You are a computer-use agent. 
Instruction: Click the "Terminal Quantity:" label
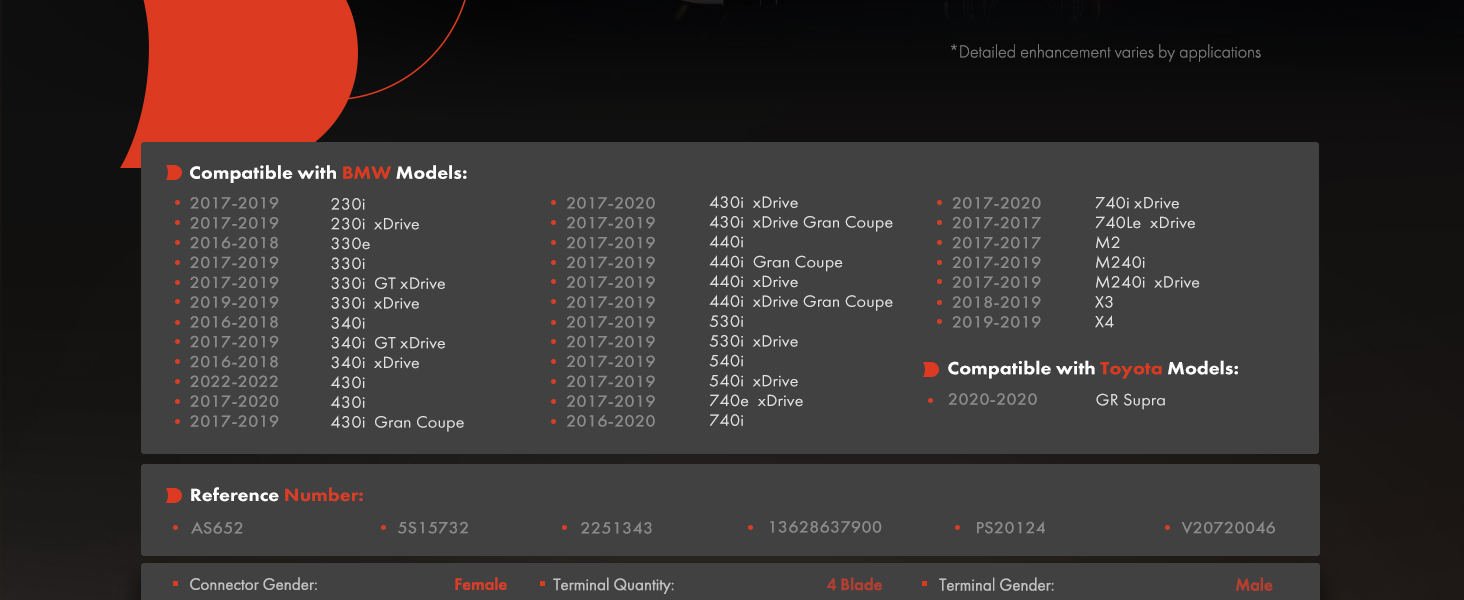pos(613,585)
